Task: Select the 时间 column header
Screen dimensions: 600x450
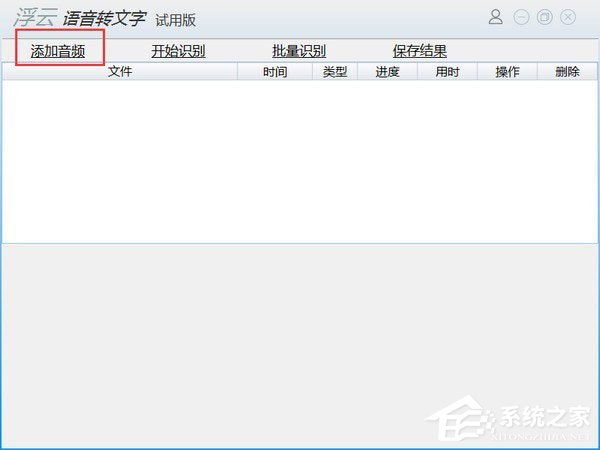Action: [275, 72]
